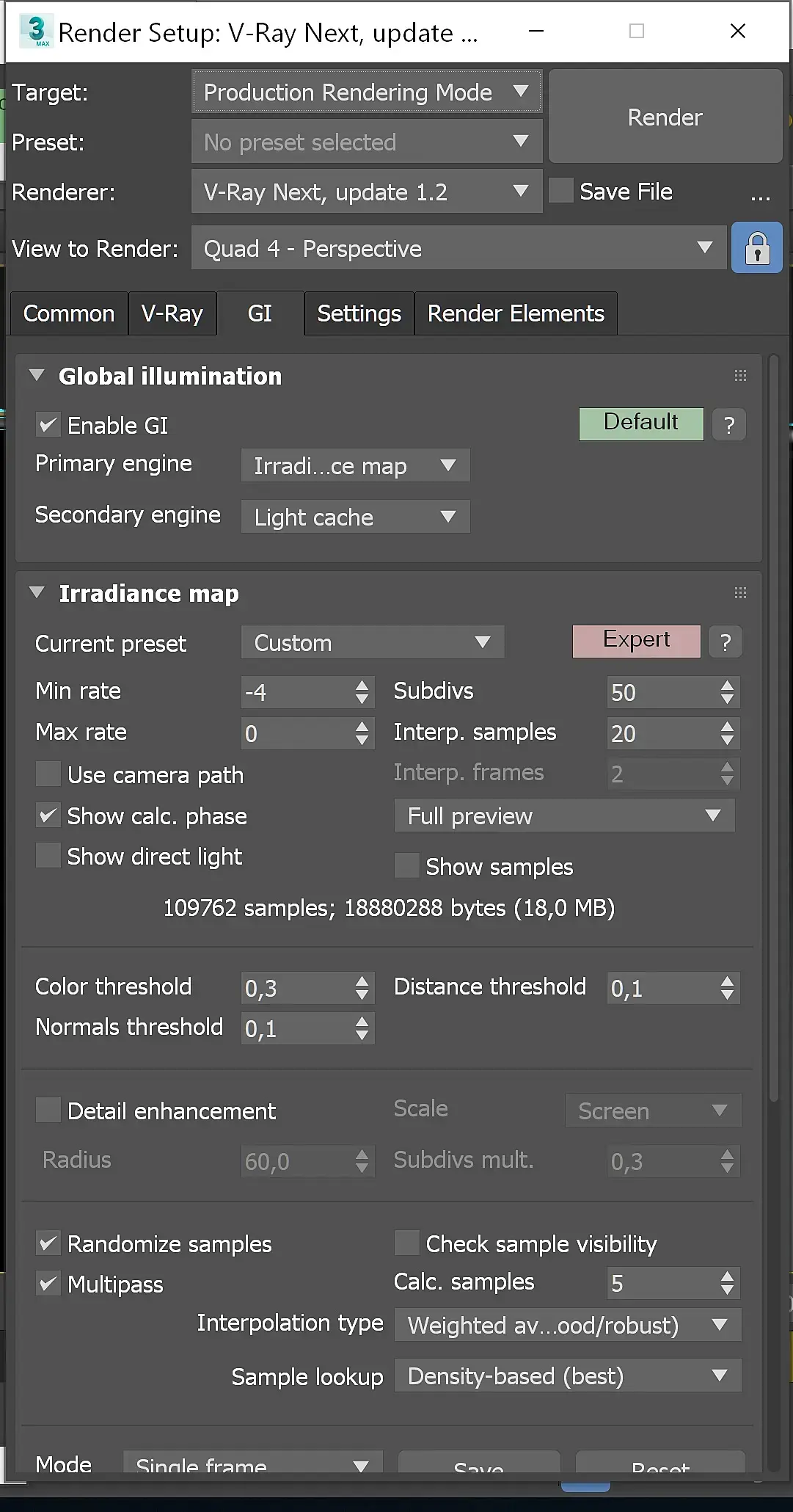This screenshot has width=793, height=1512.
Task: Click the lock view to render icon
Action: tap(756, 249)
